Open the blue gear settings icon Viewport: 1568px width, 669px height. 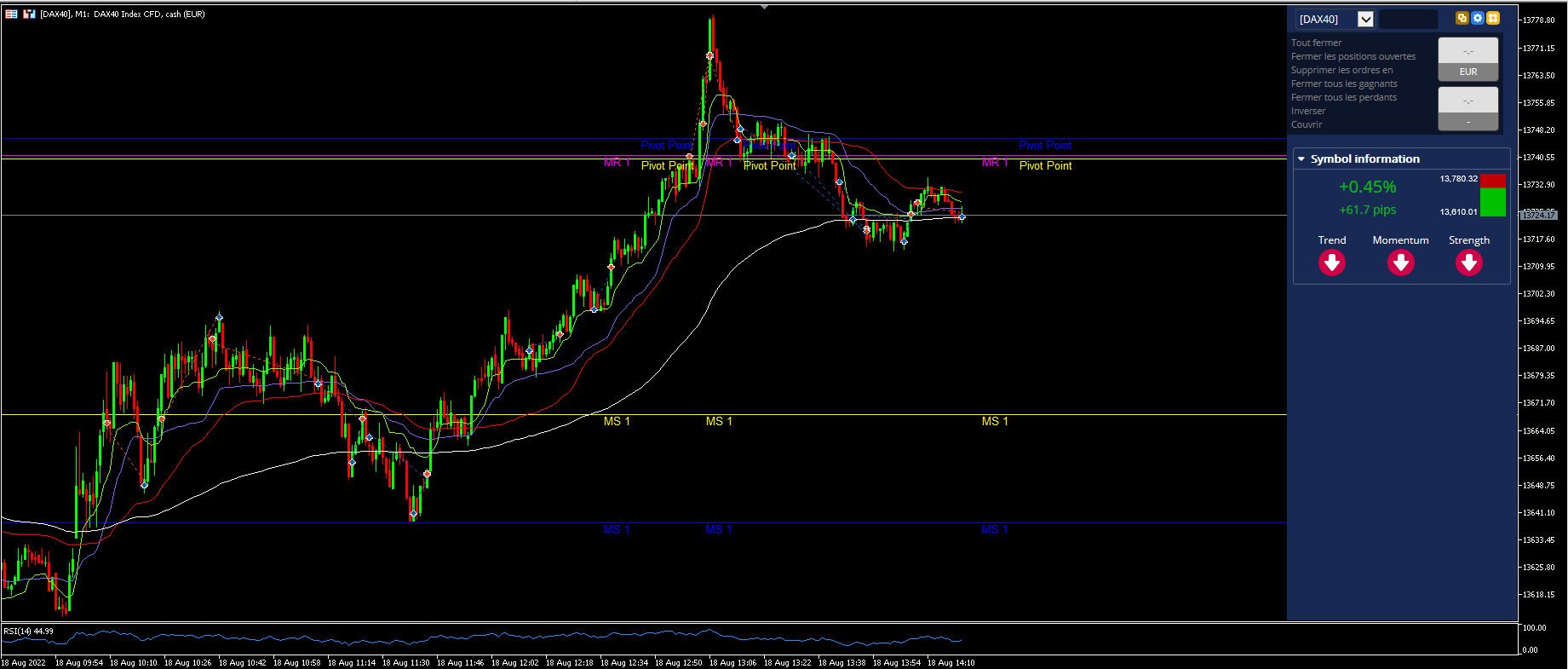[x=1478, y=18]
